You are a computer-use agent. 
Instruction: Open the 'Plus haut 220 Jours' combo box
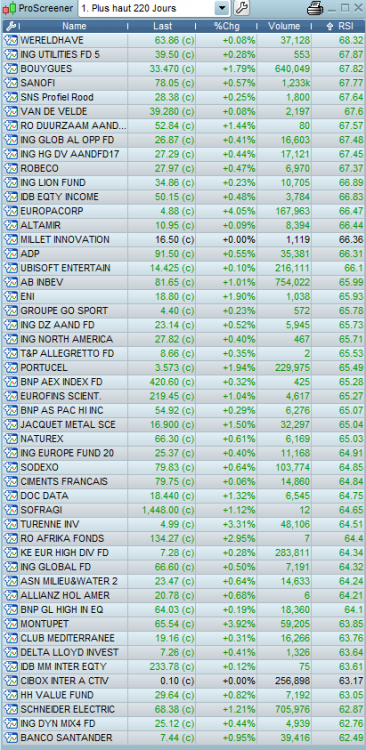tap(154, 8)
